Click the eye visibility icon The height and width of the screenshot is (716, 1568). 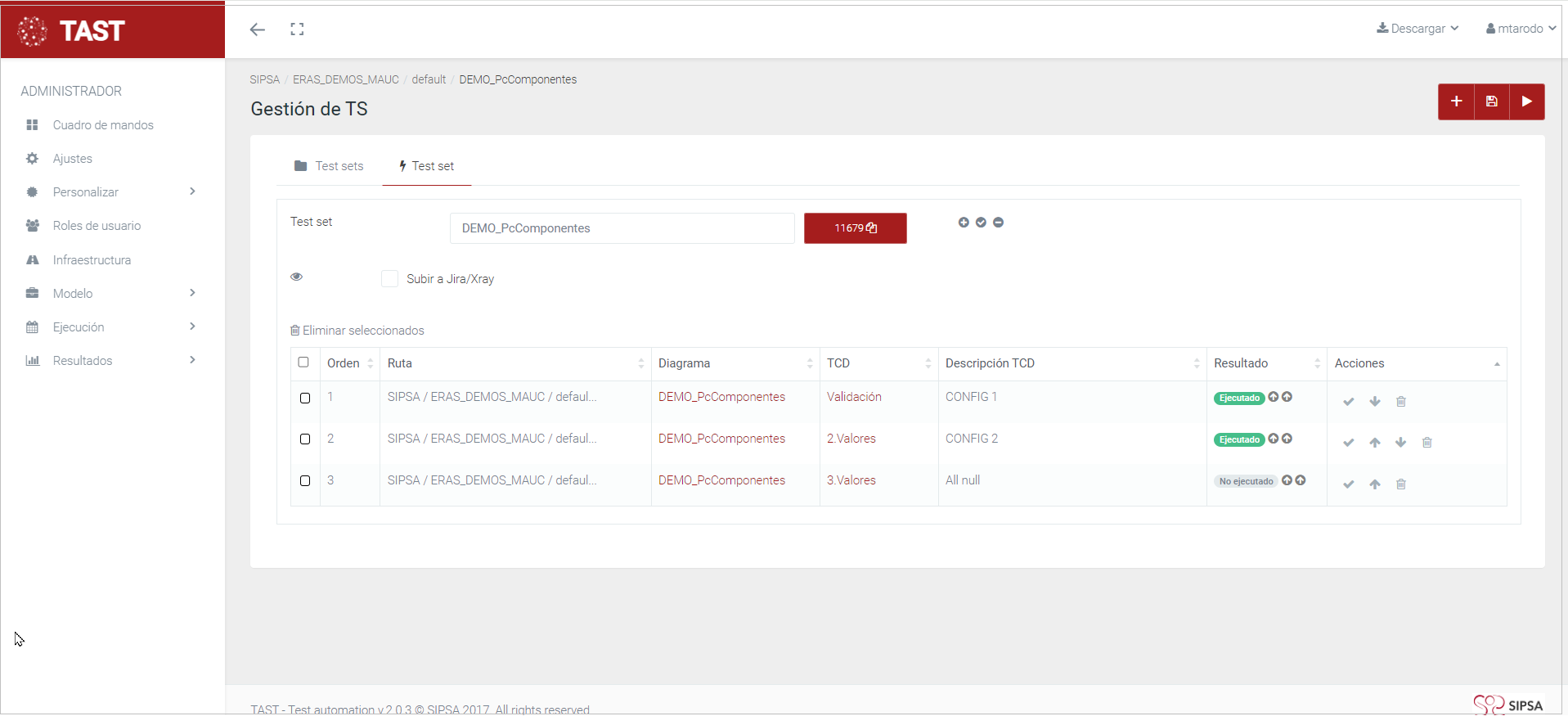pos(297,277)
